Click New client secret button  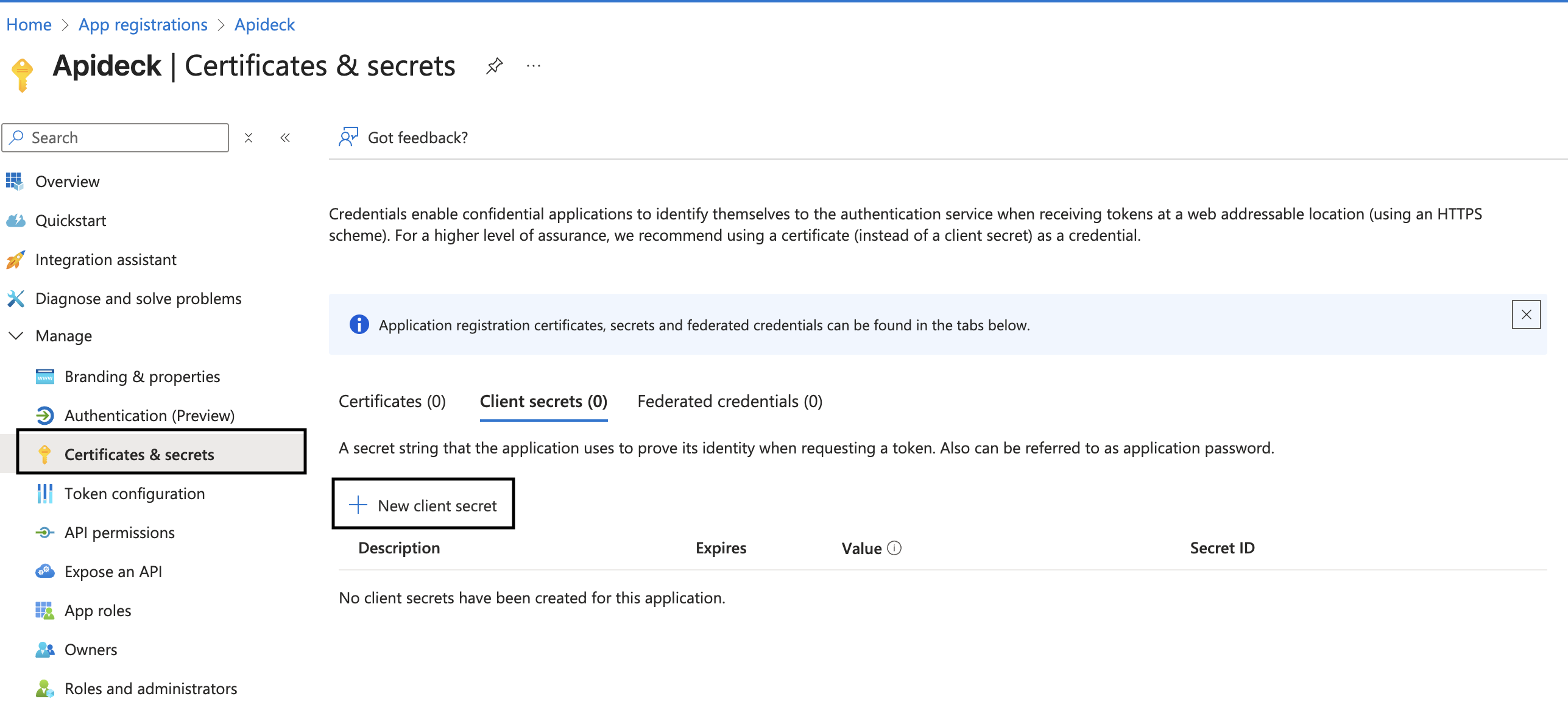pyautogui.click(x=423, y=505)
